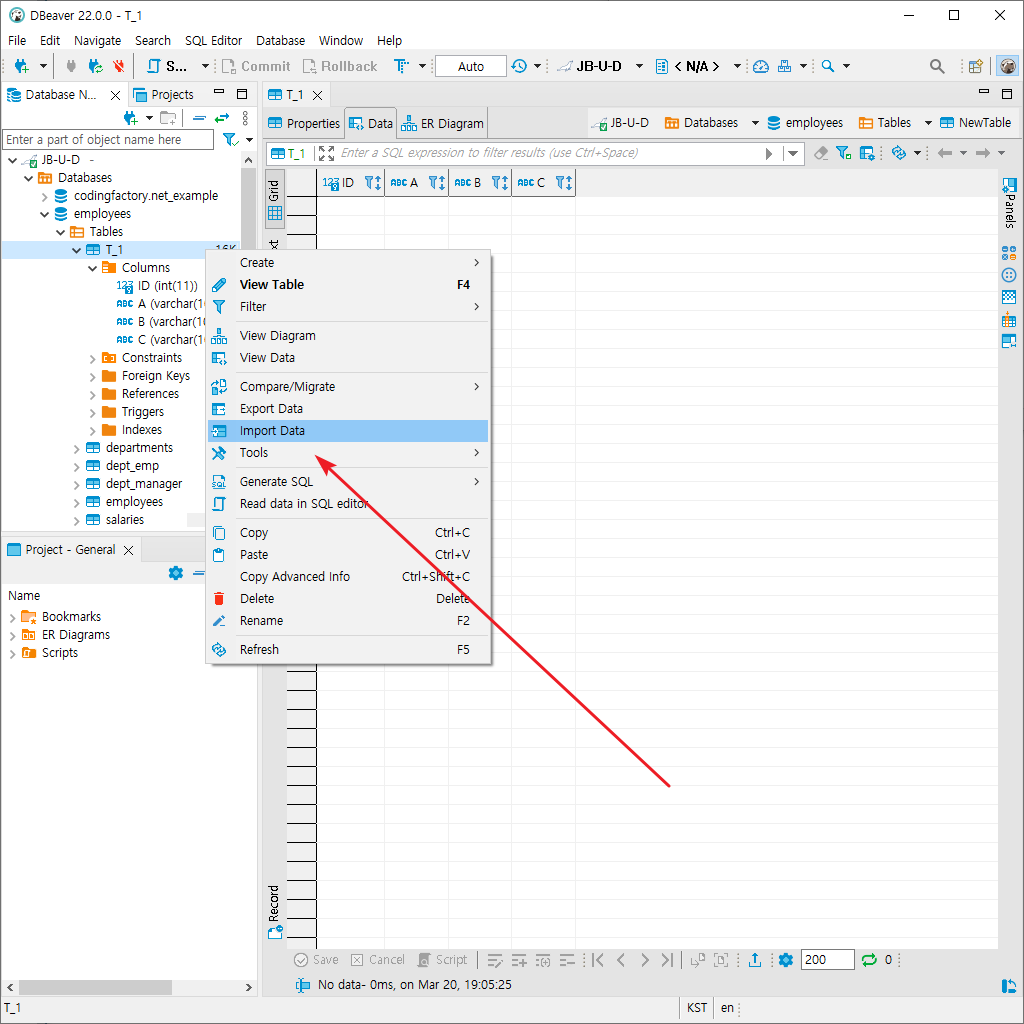
Task: Switch to the ER Diagram tab
Action: click(442, 123)
